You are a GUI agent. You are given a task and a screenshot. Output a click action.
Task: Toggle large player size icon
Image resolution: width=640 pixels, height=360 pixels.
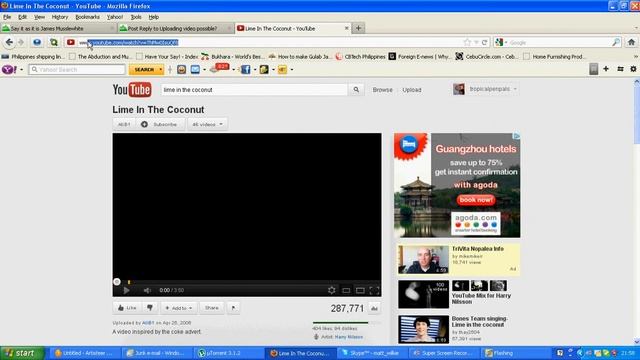360,290
